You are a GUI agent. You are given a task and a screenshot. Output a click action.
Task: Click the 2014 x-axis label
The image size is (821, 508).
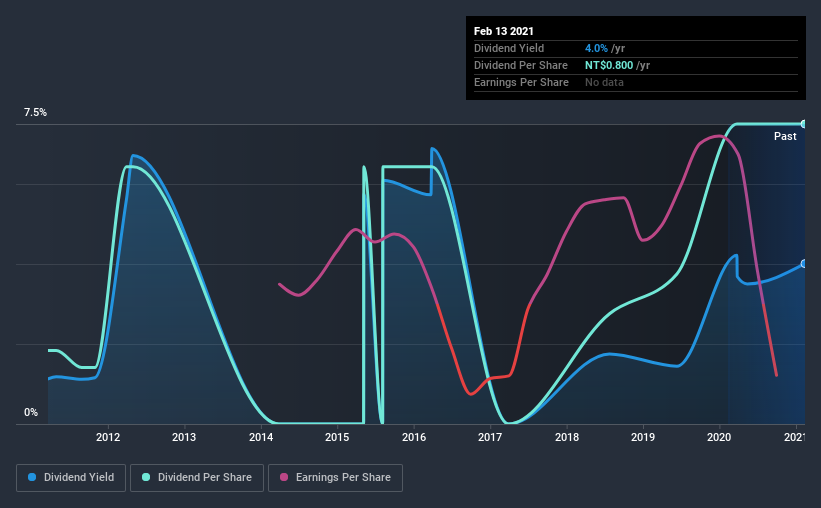[261, 437]
